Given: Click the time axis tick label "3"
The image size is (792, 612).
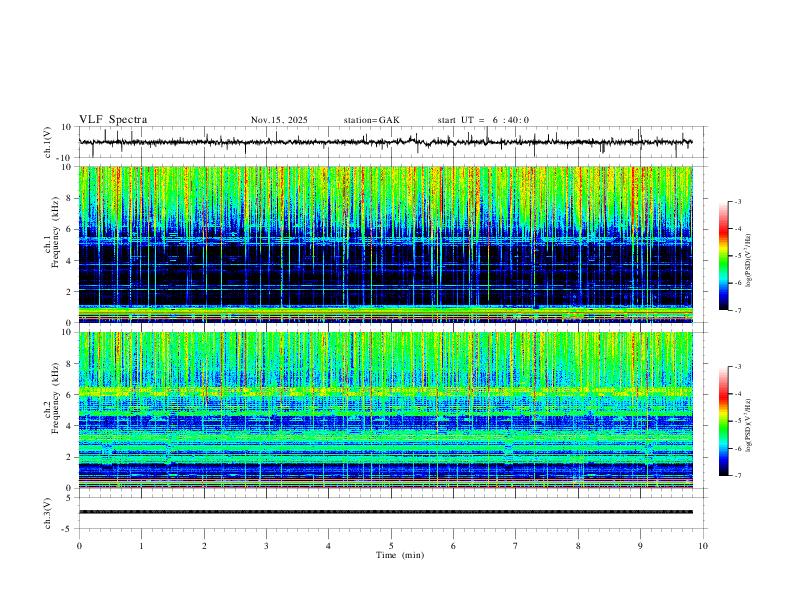Looking at the screenshot, I should (266, 546).
